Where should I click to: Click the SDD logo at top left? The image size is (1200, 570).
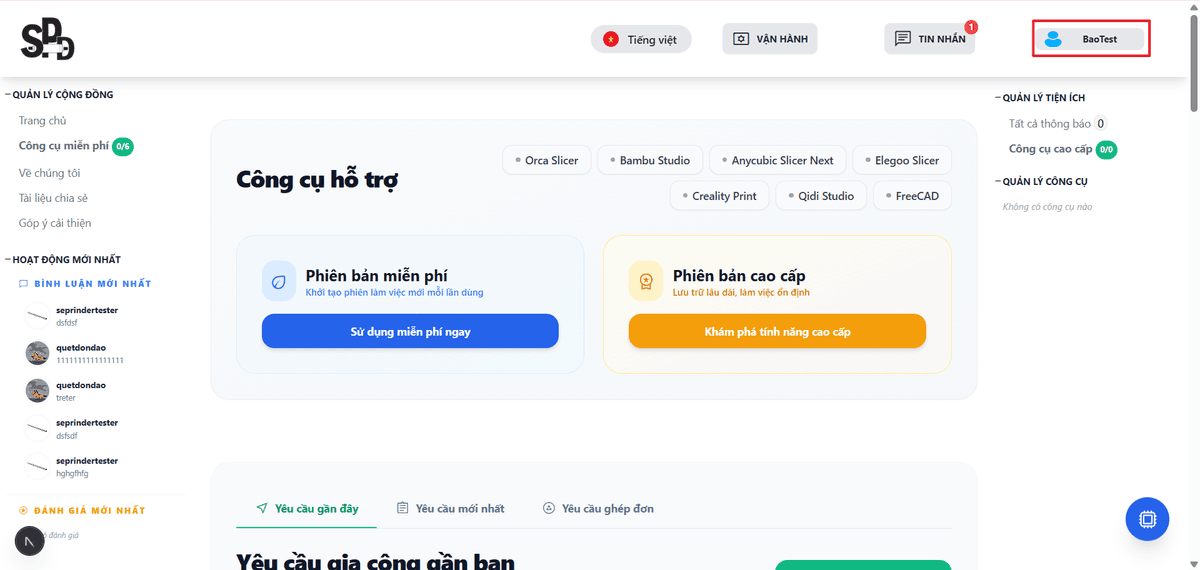[47, 40]
